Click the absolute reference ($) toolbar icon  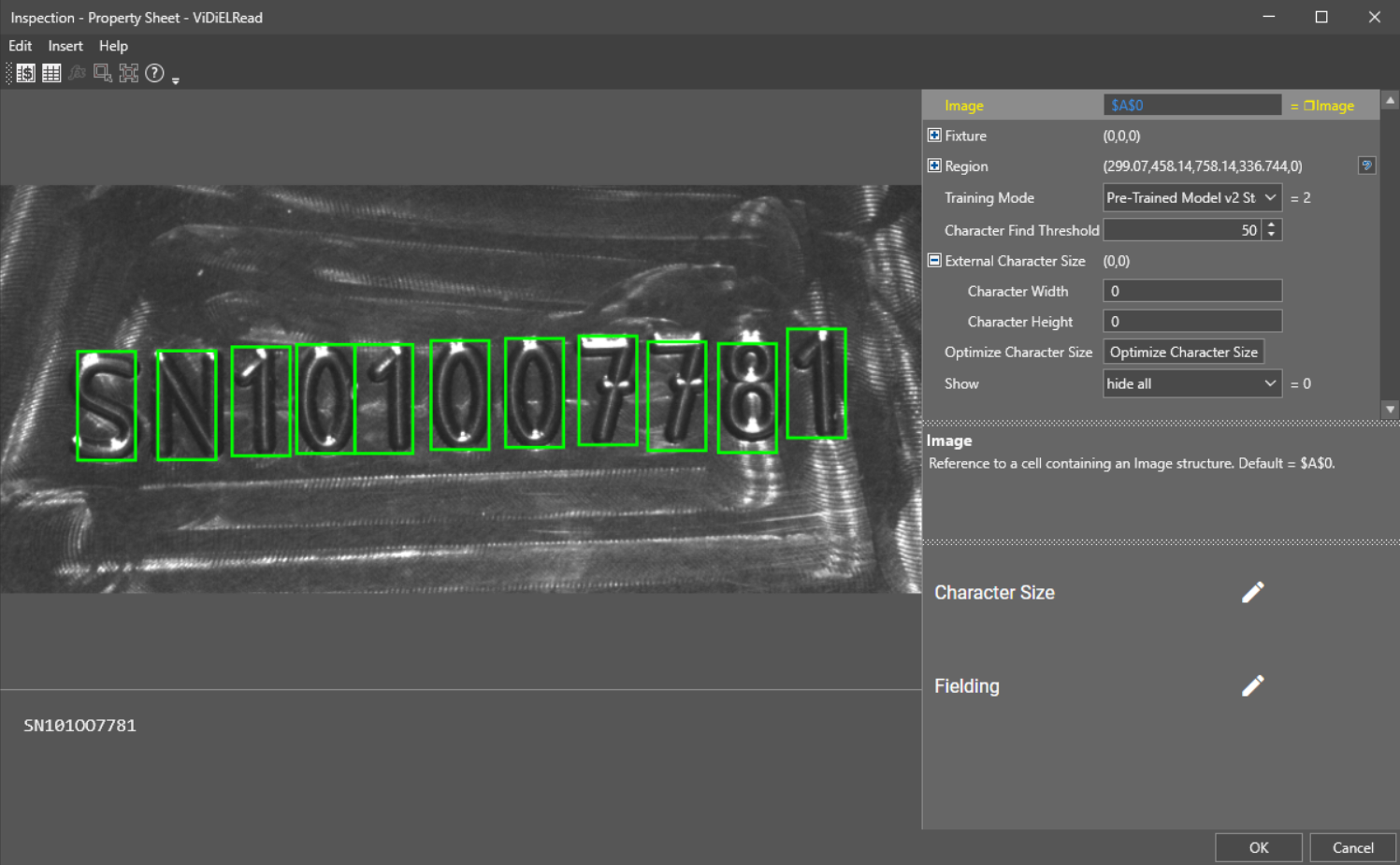(26, 73)
